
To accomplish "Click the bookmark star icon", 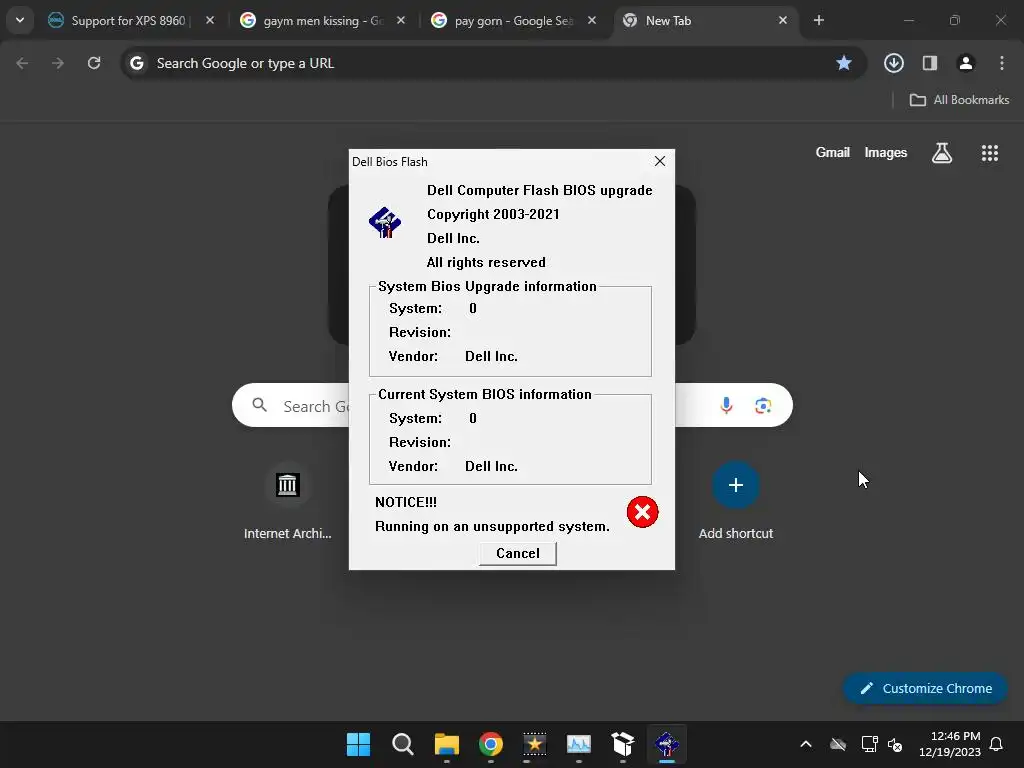I will click(x=844, y=63).
